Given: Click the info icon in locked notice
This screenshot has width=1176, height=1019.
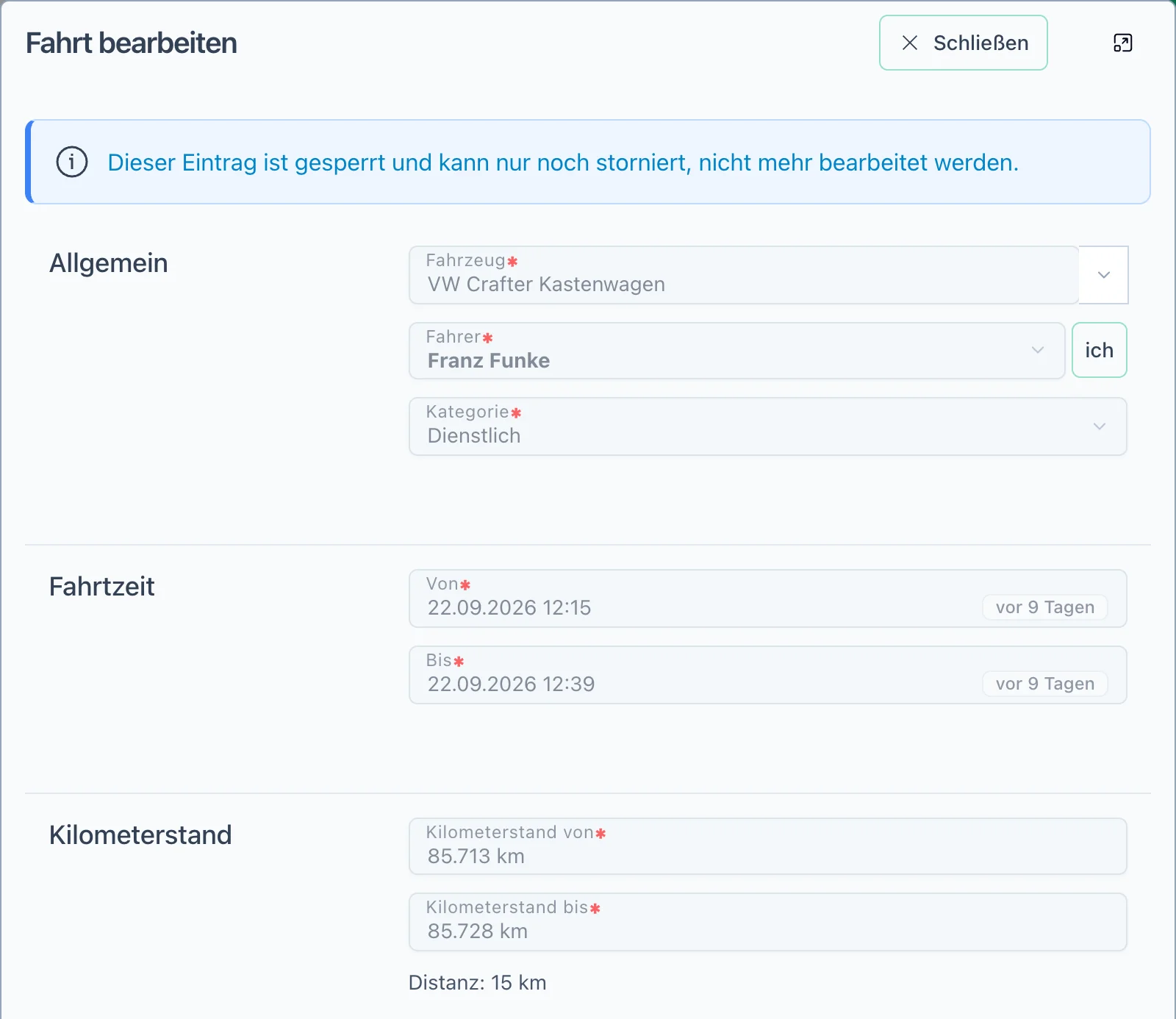Looking at the screenshot, I should click(72, 162).
